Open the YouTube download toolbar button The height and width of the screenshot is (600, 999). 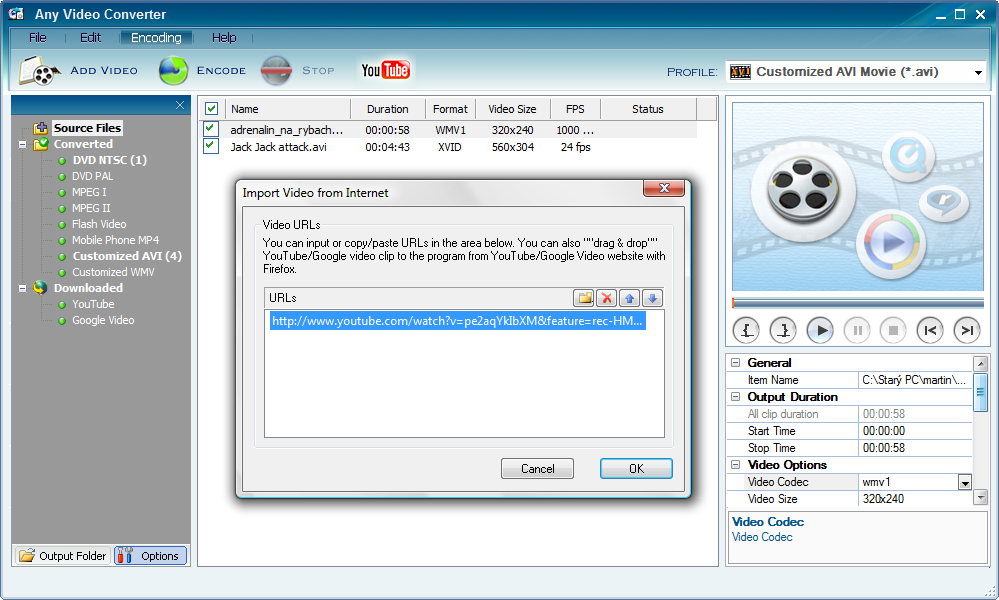tap(385, 70)
